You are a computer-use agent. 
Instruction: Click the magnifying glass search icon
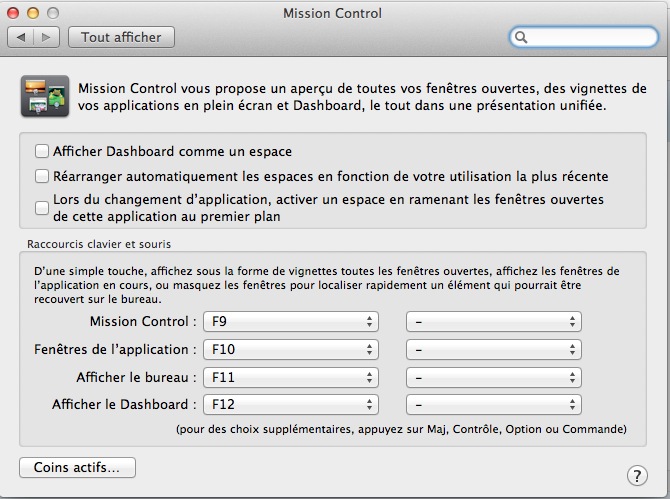point(521,37)
